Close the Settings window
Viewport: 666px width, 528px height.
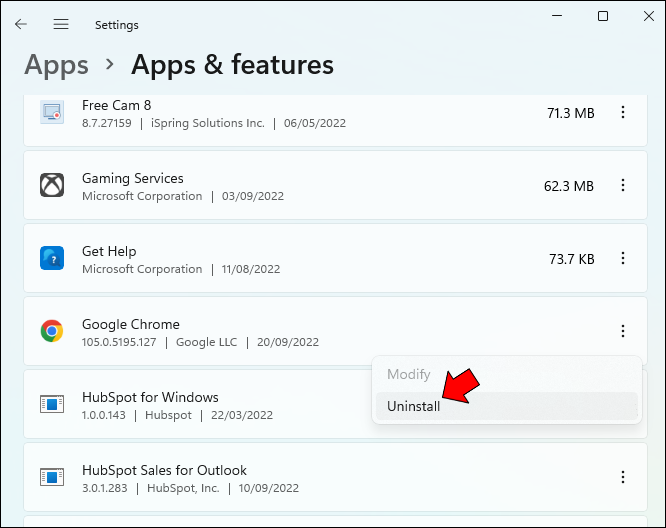(649, 16)
